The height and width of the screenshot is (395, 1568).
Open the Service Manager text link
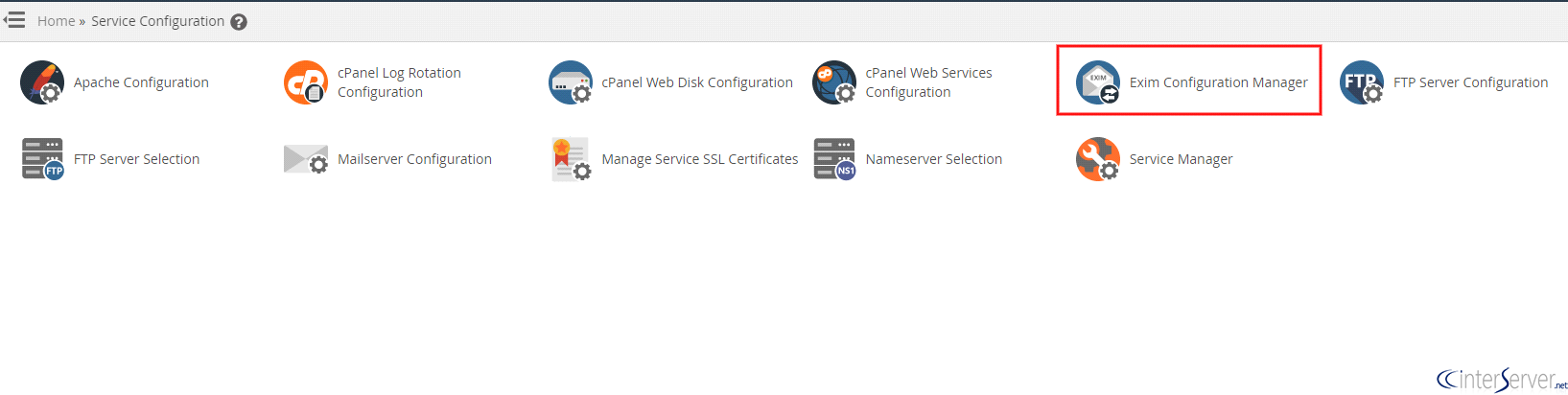[x=1181, y=159]
